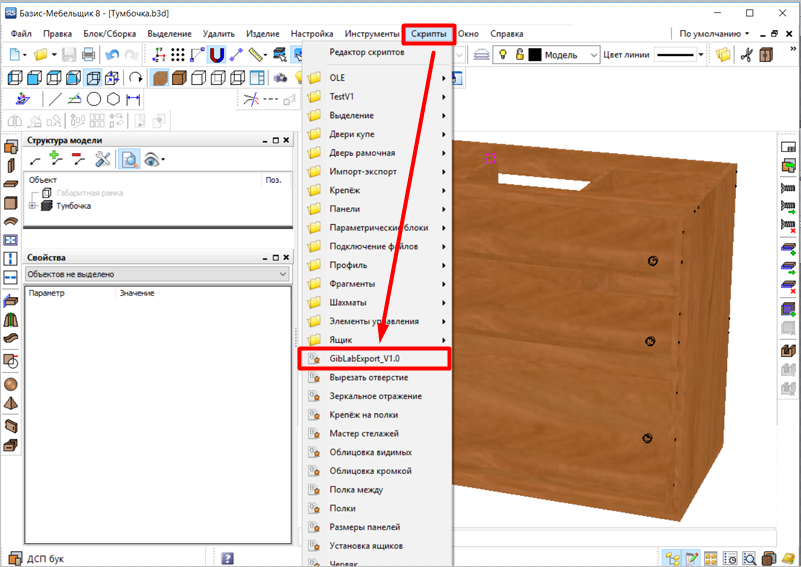Click the Print icon in the toolbar
Screen dimensions: 801x567
pos(88,54)
